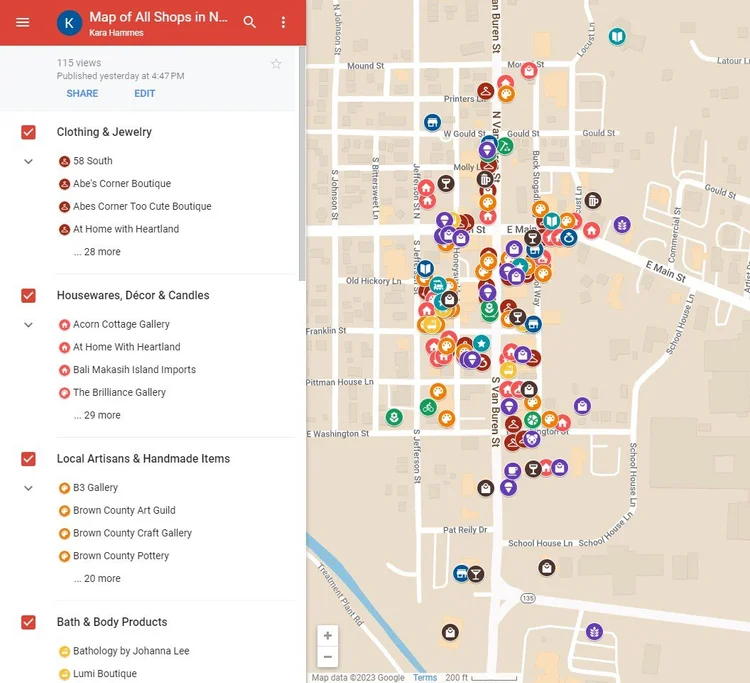Image resolution: width=750 pixels, height=683 pixels.
Task: Click the teal star marker near Franklin St
Action: (482, 343)
